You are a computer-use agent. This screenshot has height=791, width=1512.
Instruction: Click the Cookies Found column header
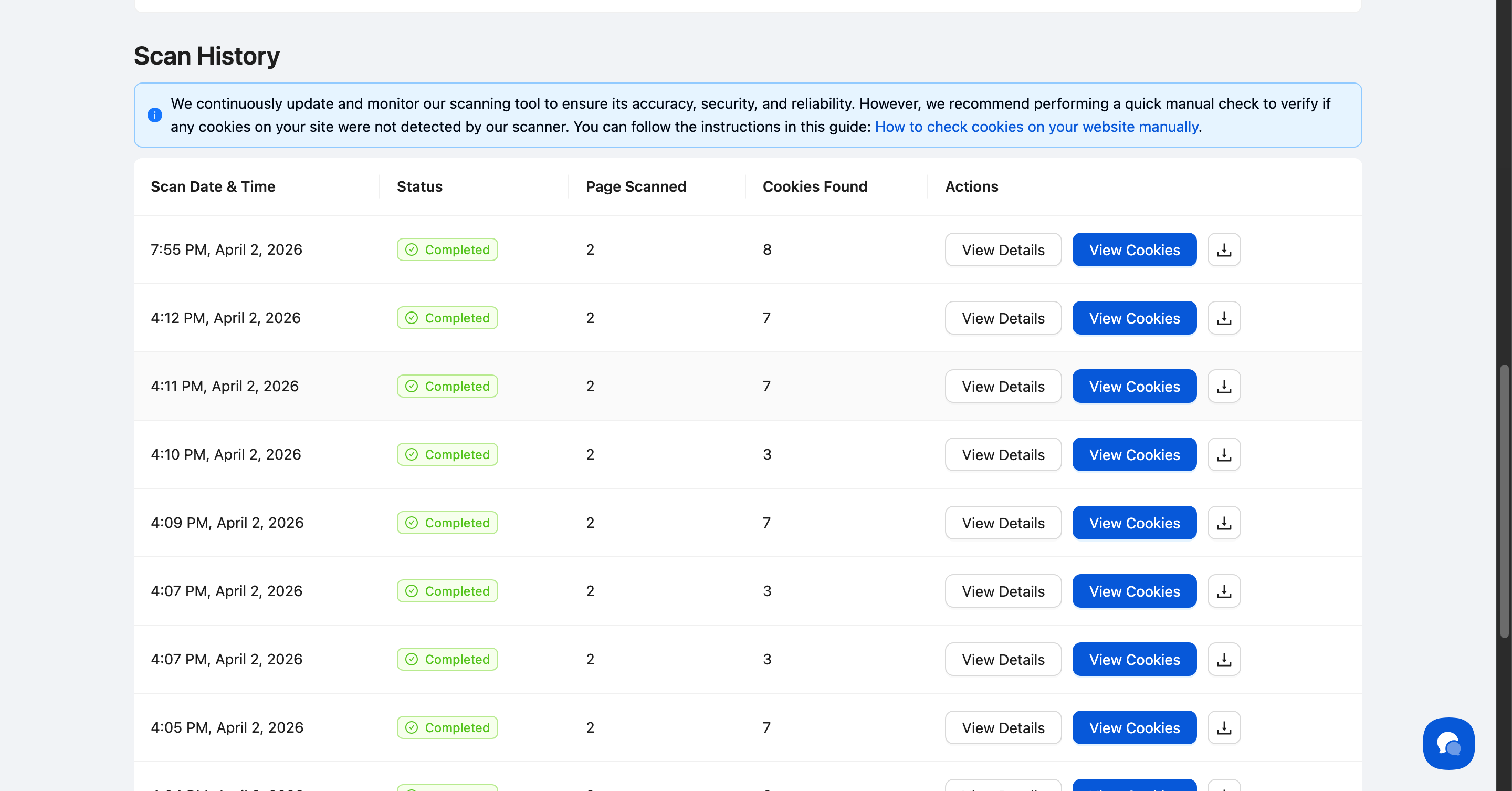point(815,187)
